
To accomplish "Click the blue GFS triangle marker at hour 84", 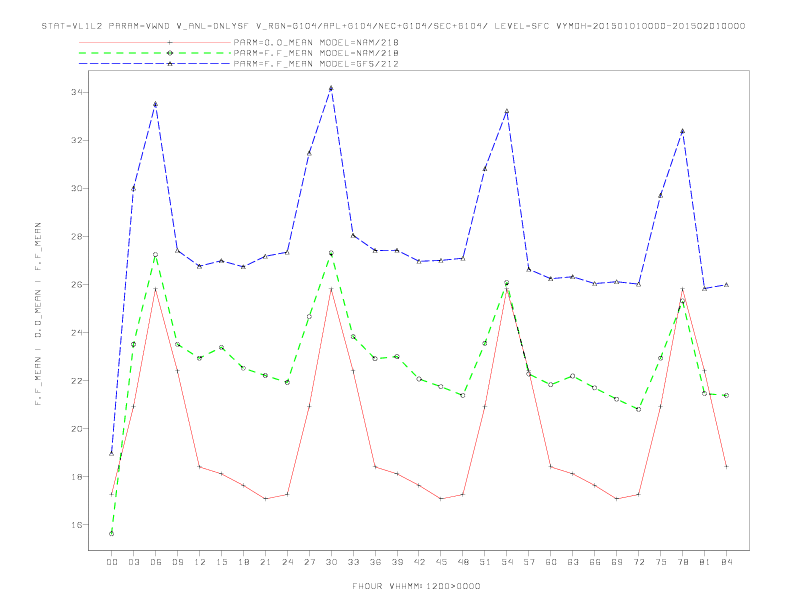I will (x=726, y=285).
